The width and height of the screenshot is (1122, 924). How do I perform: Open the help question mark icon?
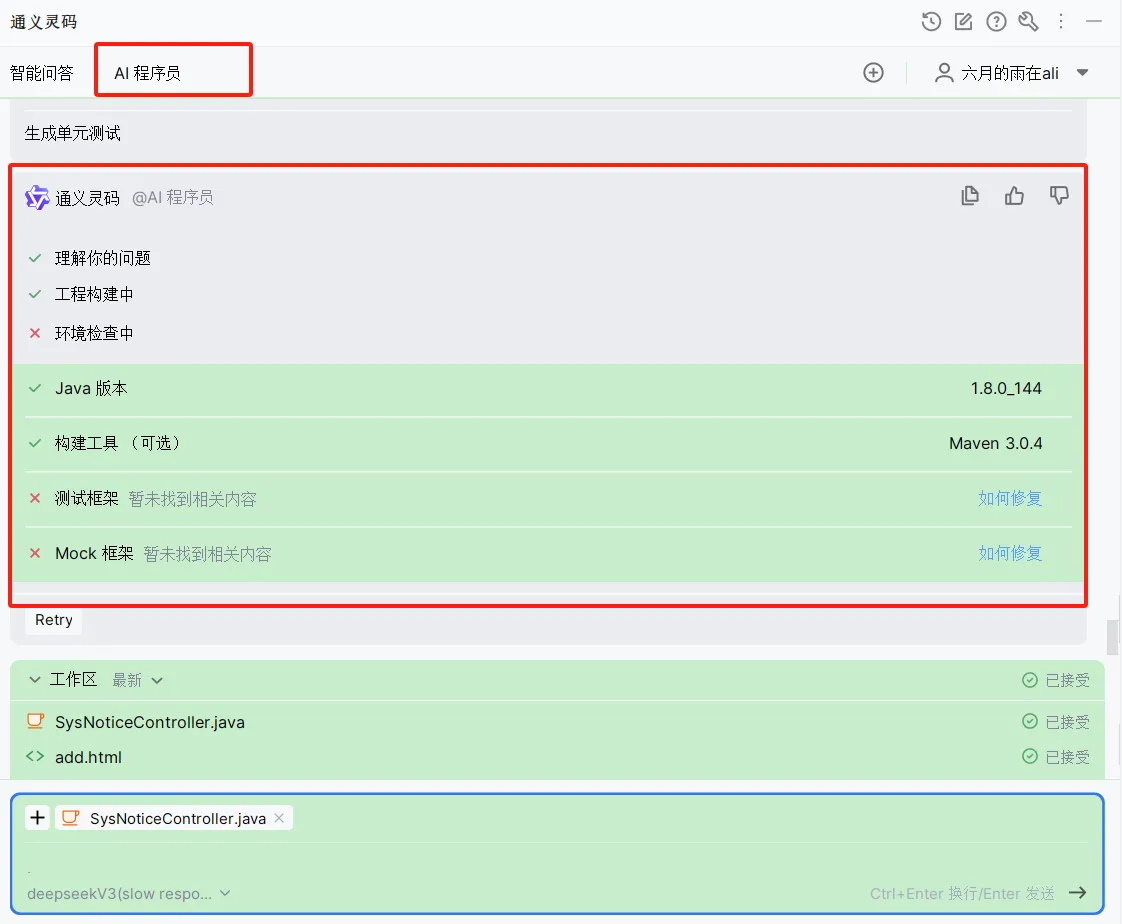point(996,21)
